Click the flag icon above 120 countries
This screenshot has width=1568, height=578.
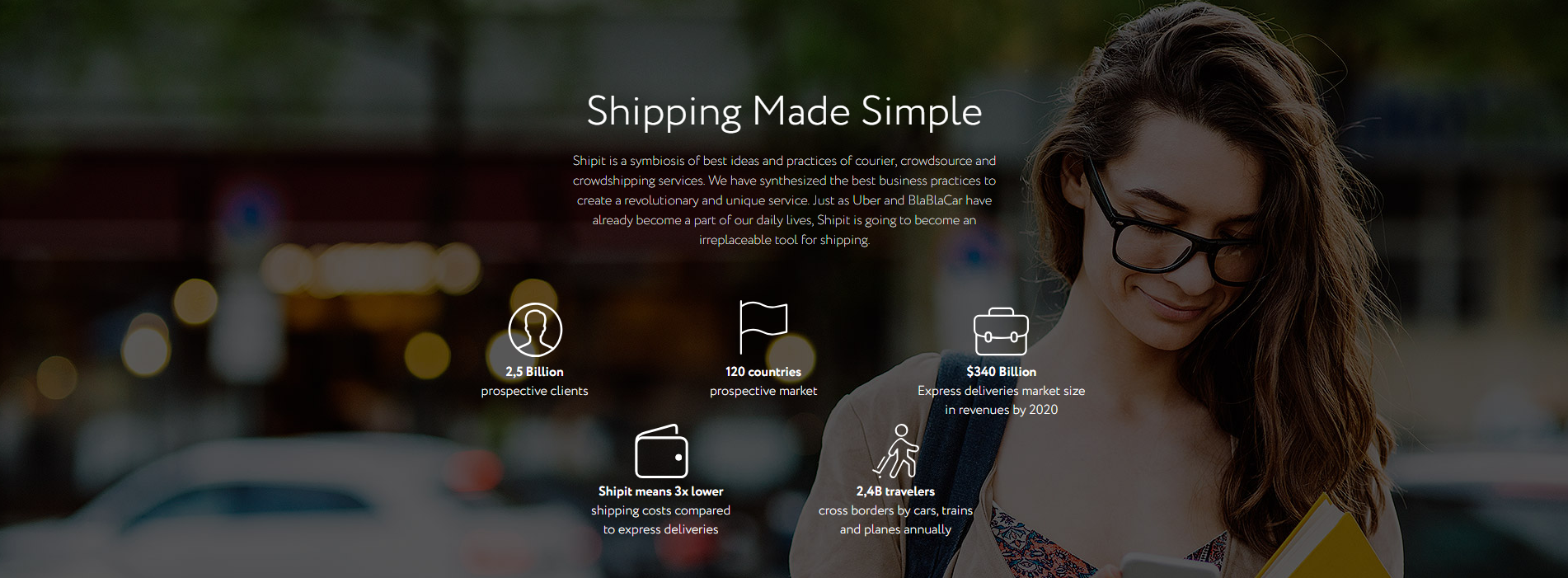763,327
